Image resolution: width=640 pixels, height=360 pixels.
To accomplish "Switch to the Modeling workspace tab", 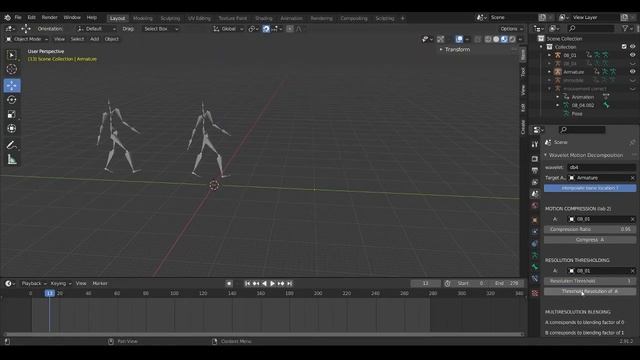I will (142, 18).
